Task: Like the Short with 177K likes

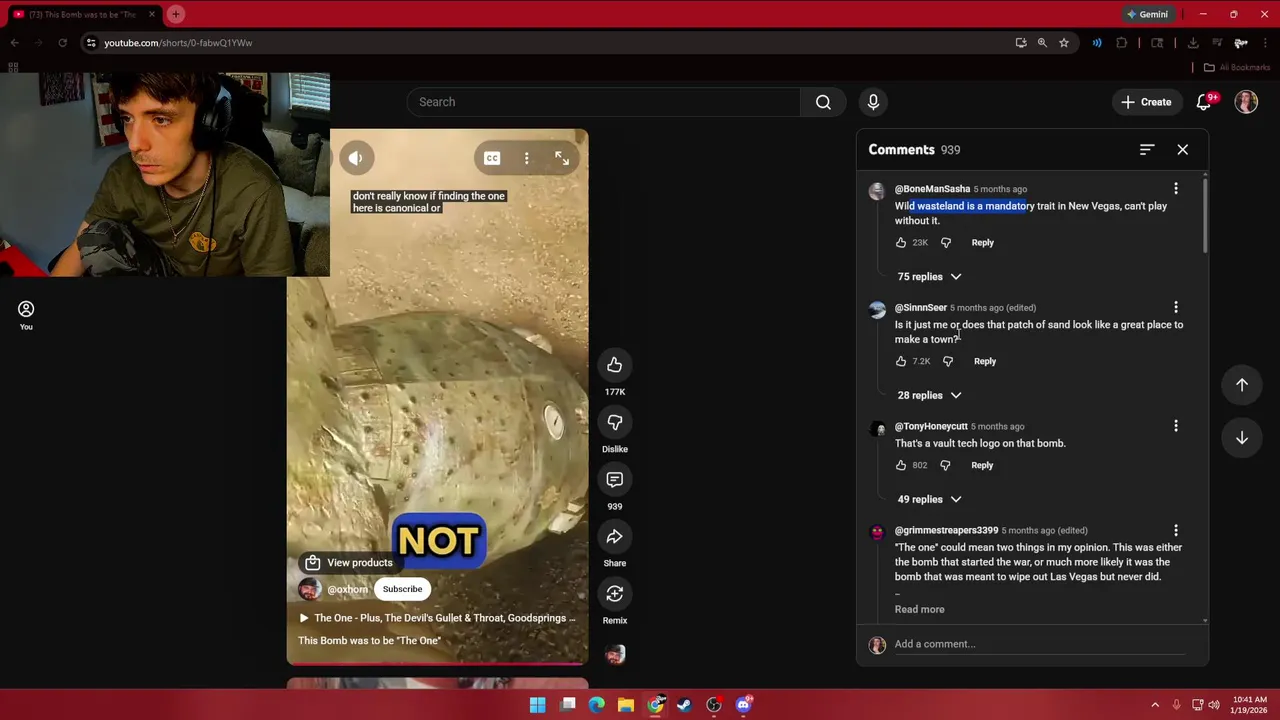Action: (x=615, y=365)
